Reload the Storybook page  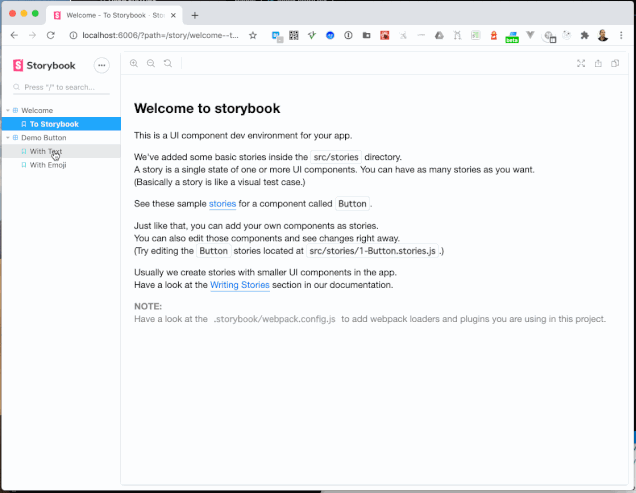[x=50, y=35]
